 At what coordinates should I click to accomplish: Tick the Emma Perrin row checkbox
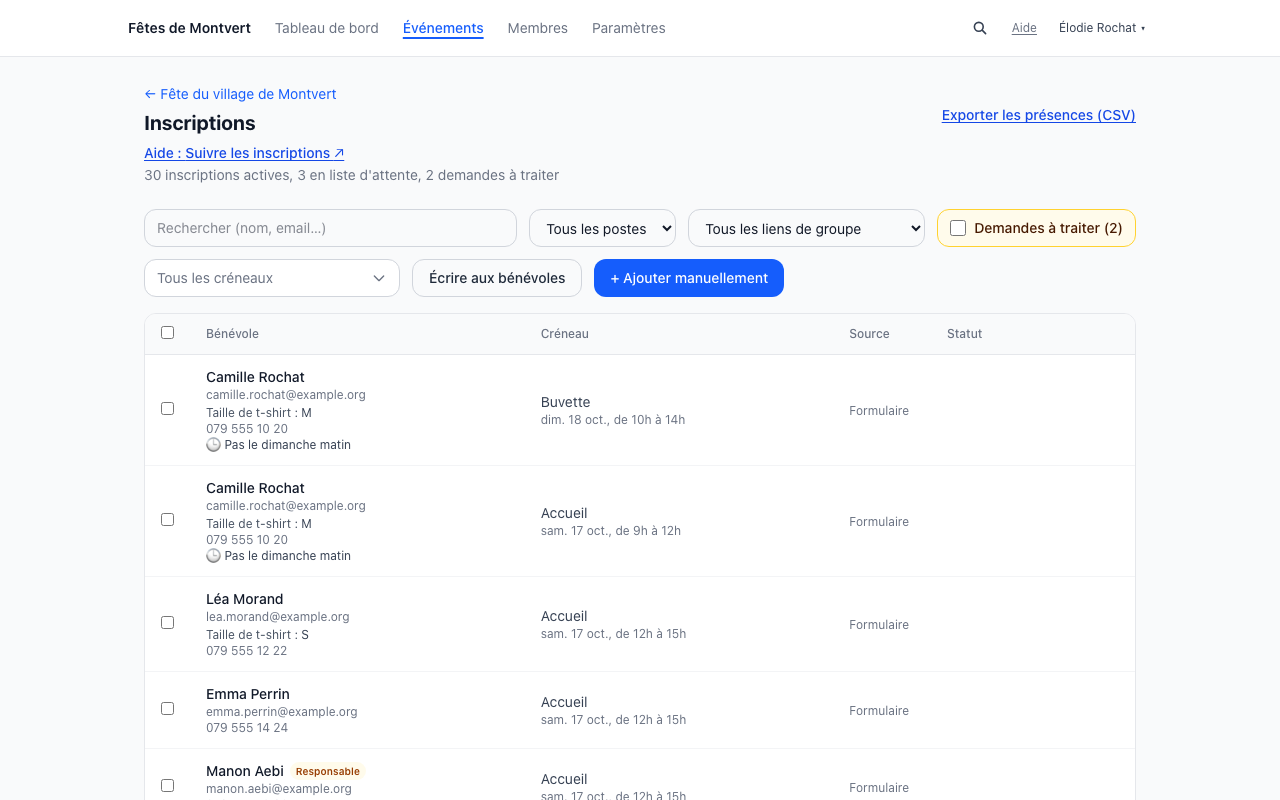pos(167,709)
